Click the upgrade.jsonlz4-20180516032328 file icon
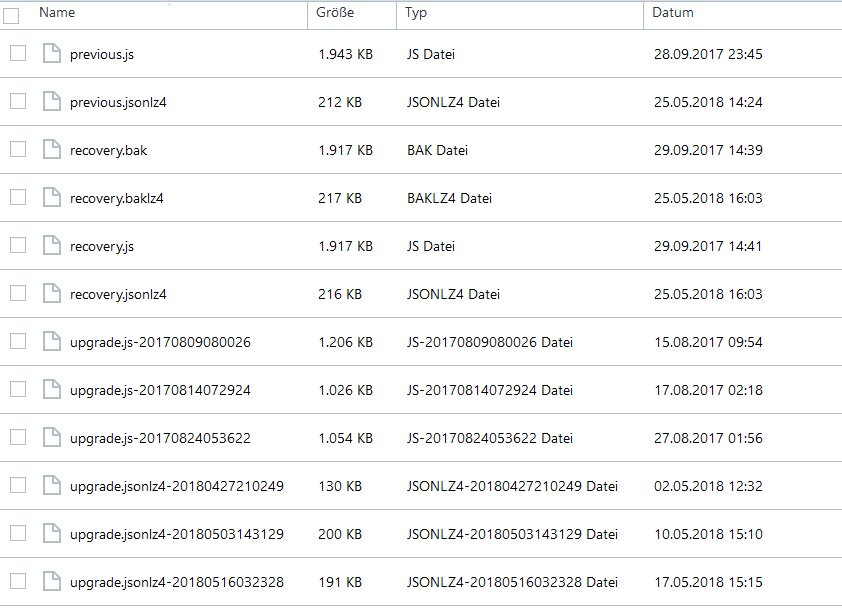 pyautogui.click(x=52, y=582)
